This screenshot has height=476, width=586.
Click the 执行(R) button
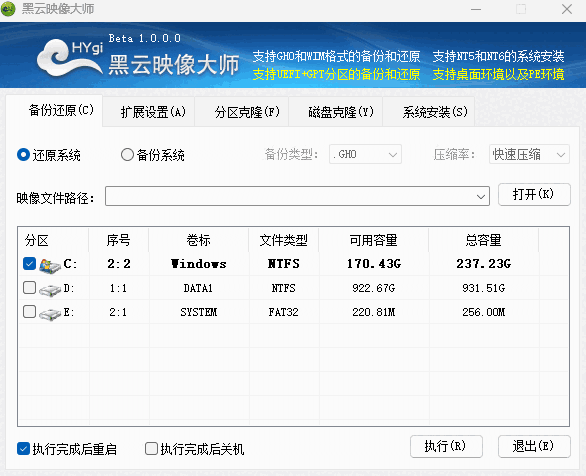pos(446,446)
